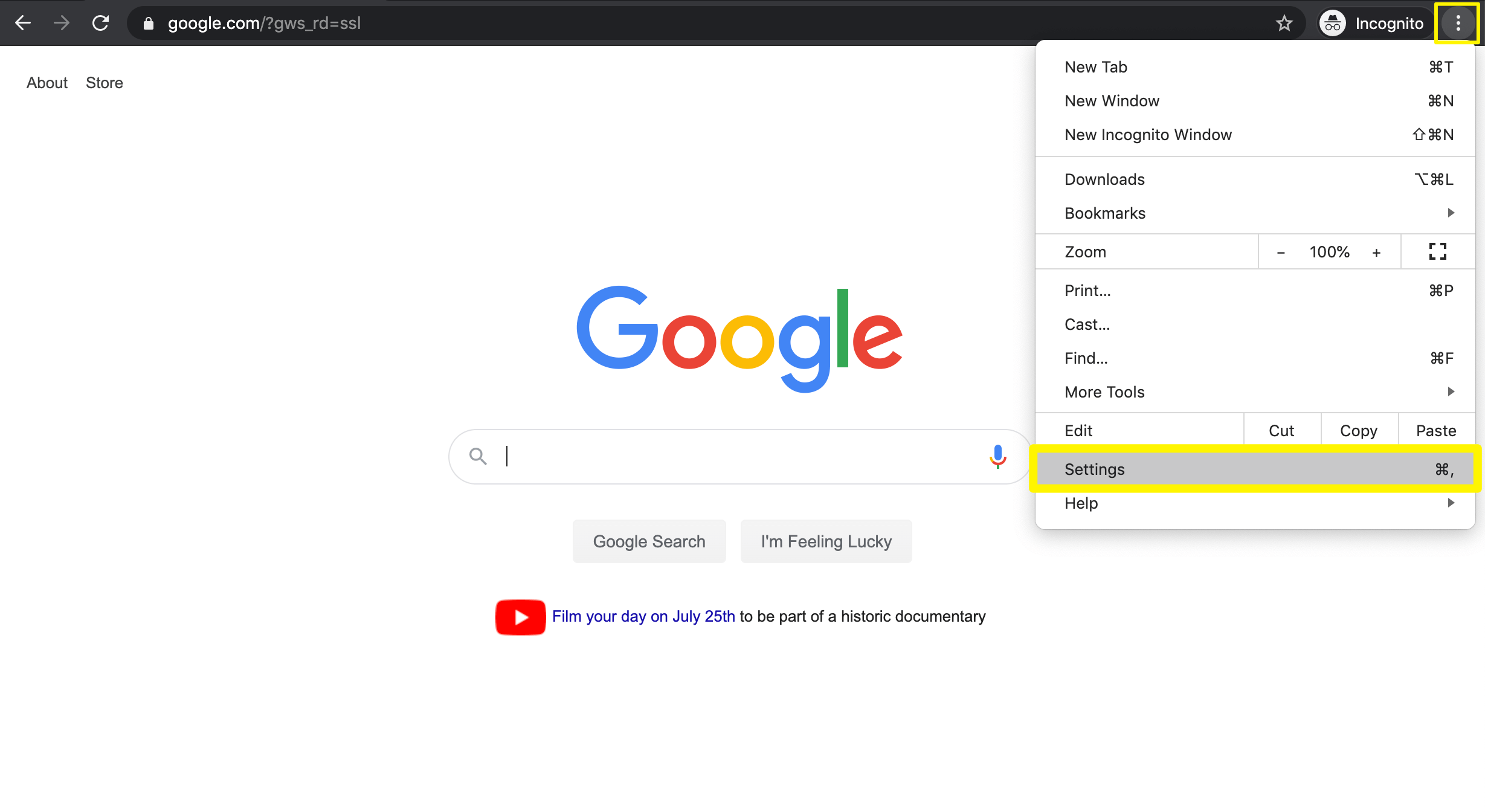The height and width of the screenshot is (812, 1485).
Task: Start voice search with the microphone icon
Action: click(997, 457)
